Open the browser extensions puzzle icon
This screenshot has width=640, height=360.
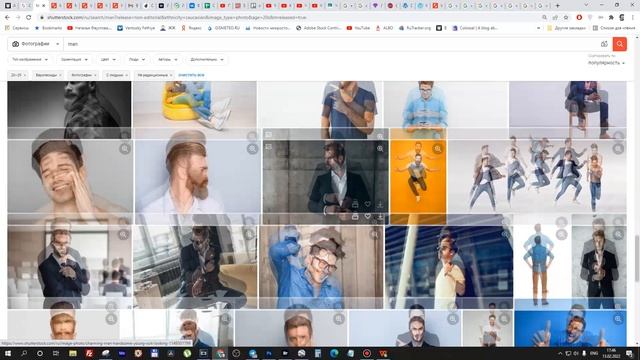click(x=611, y=18)
